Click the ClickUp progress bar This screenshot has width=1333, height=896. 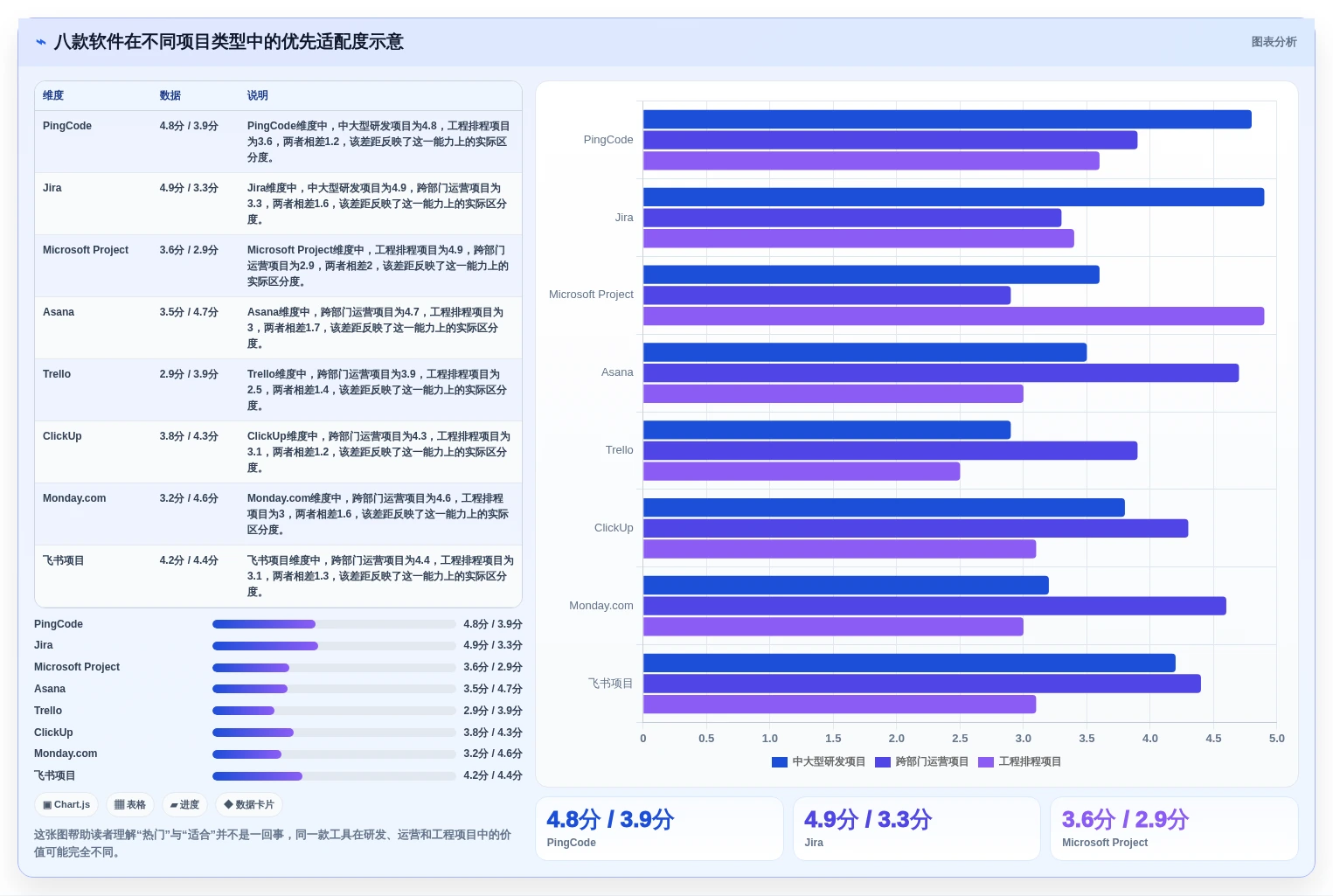pos(334,733)
